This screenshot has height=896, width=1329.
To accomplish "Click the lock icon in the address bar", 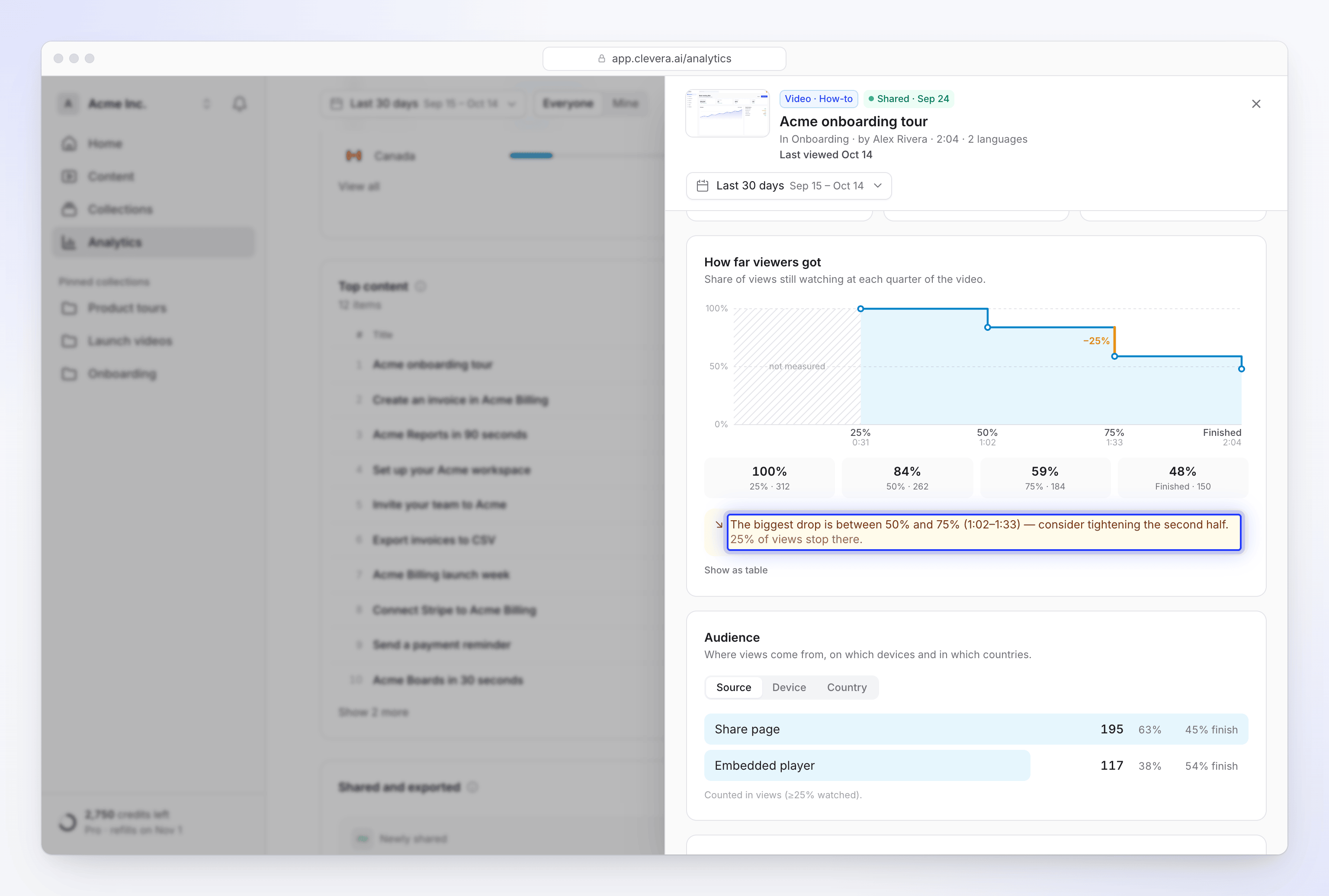I will (601, 59).
